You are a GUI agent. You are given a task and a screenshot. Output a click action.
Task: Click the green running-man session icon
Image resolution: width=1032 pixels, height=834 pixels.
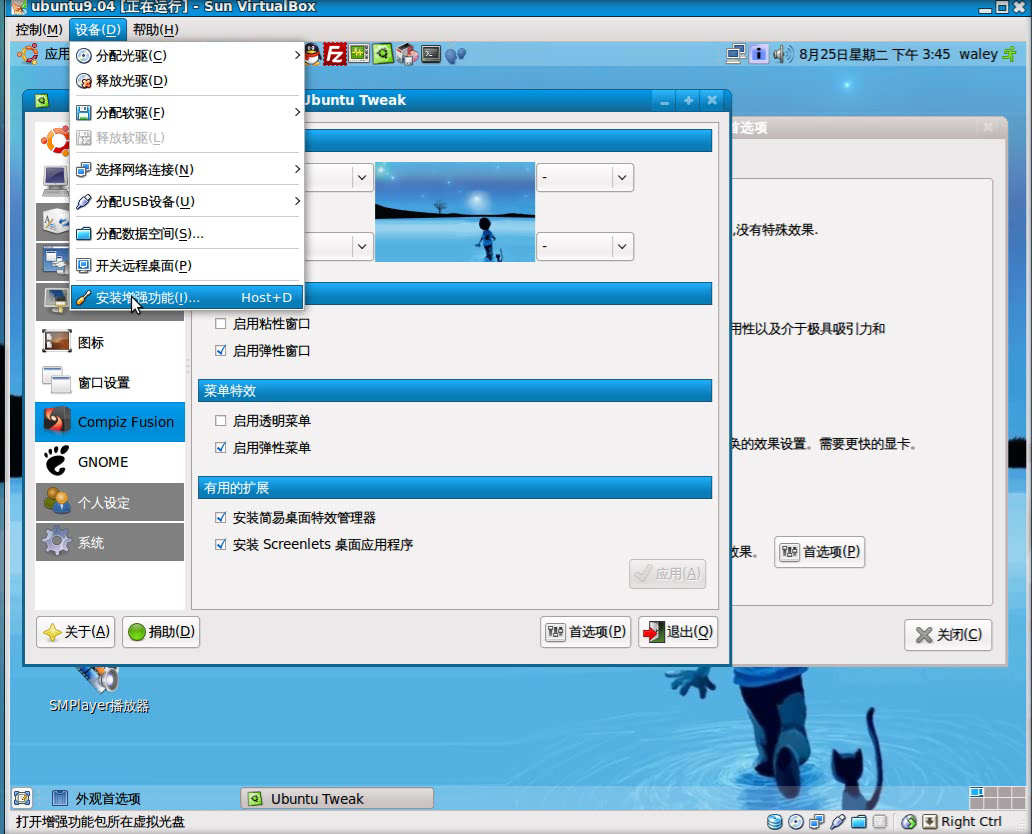pyautogui.click(x=1010, y=54)
